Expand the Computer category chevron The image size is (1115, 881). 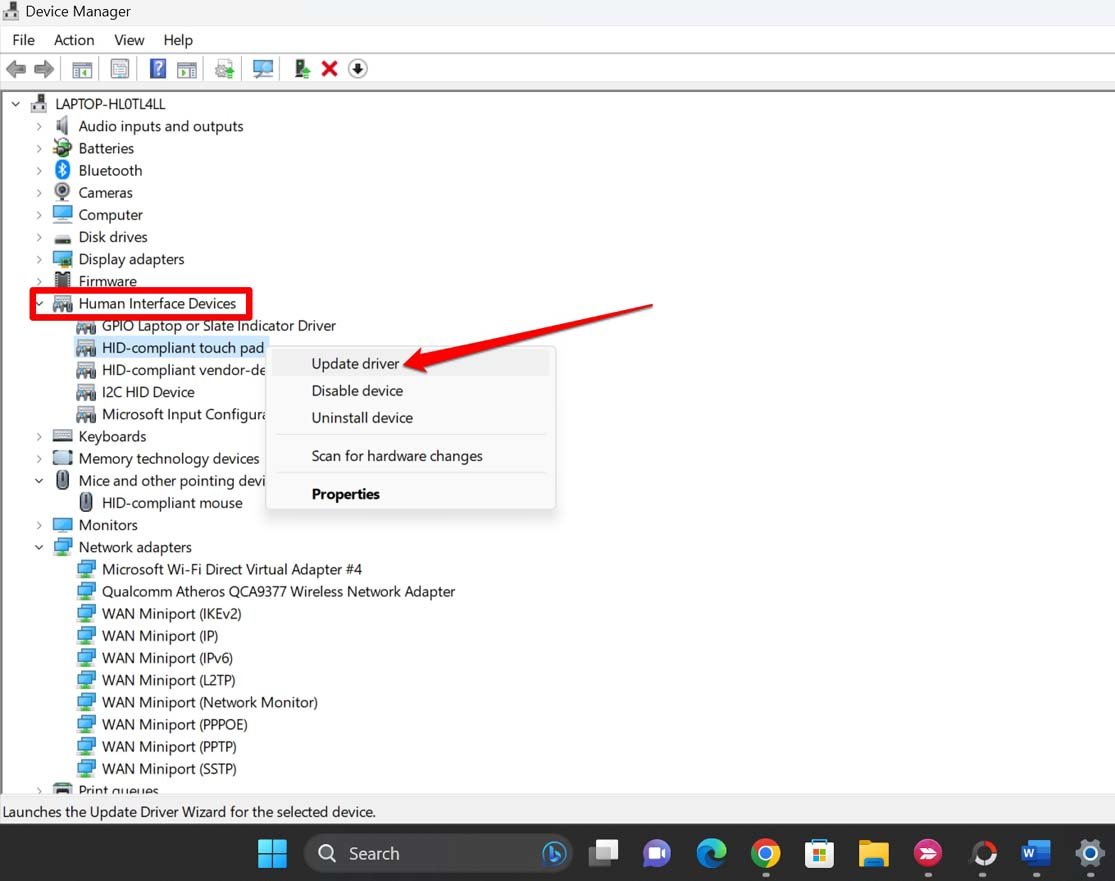[39, 215]
